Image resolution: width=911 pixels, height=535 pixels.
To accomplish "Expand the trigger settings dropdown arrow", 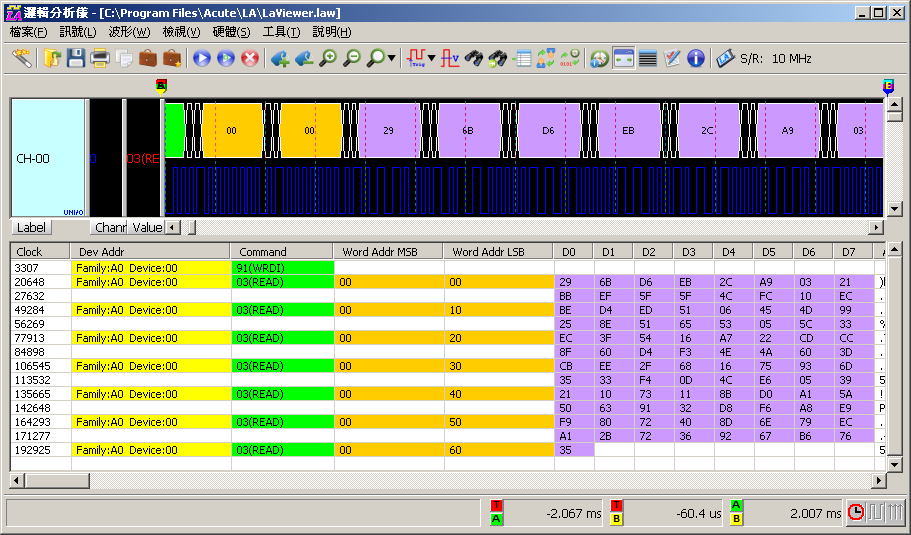I will pyautogui.click(x=432, y=58).
